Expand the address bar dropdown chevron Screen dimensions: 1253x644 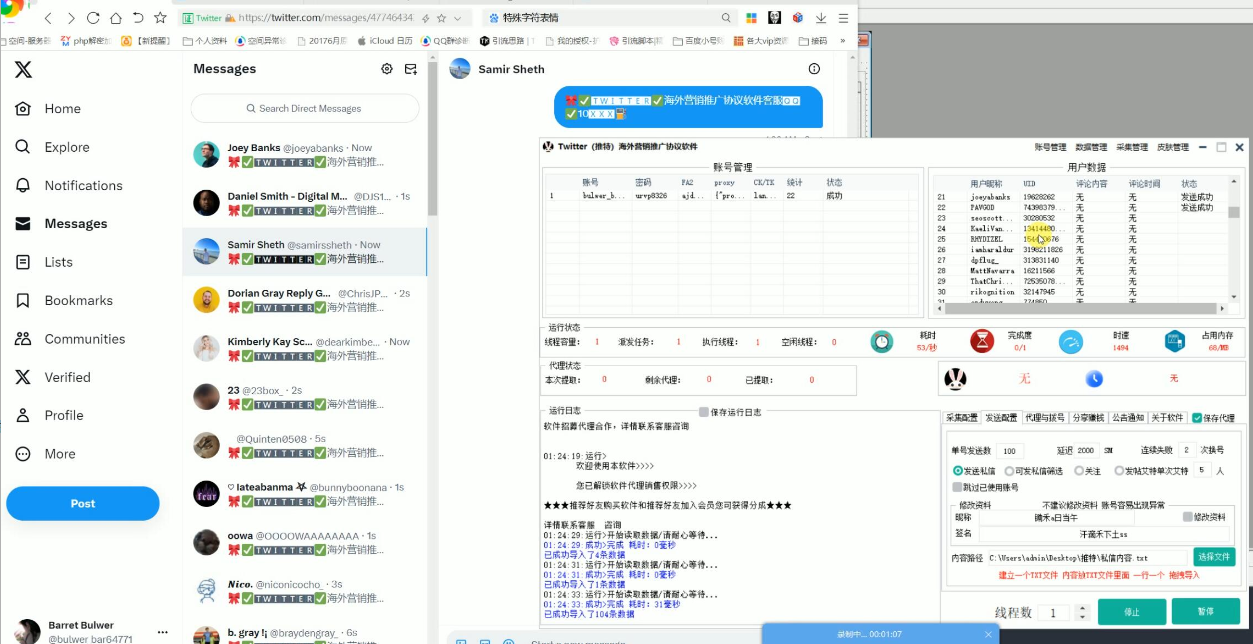coord(458,18)
